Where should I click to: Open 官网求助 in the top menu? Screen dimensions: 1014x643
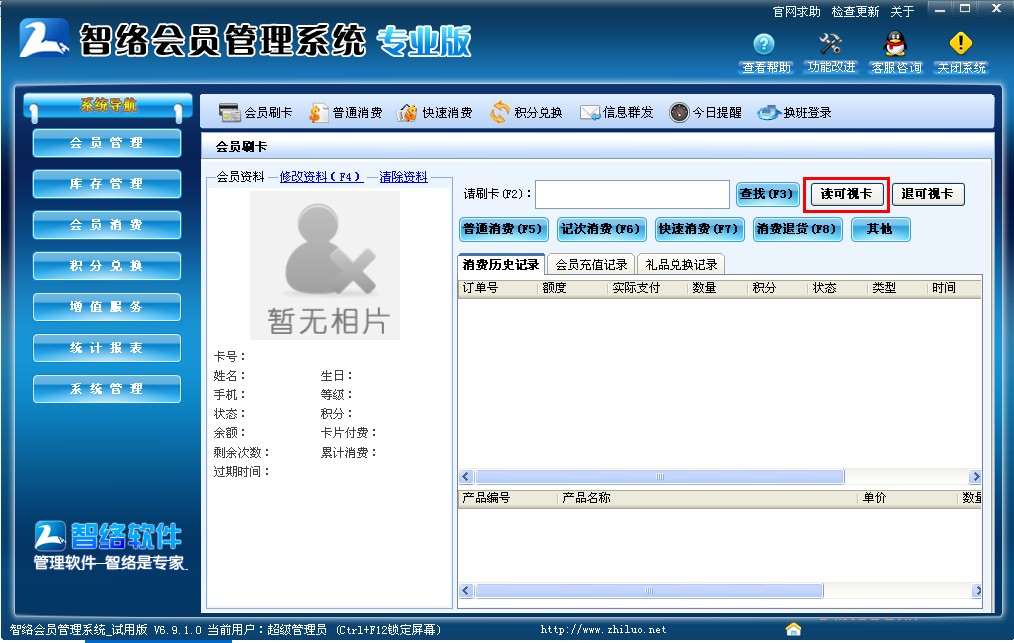click(796, 12)
